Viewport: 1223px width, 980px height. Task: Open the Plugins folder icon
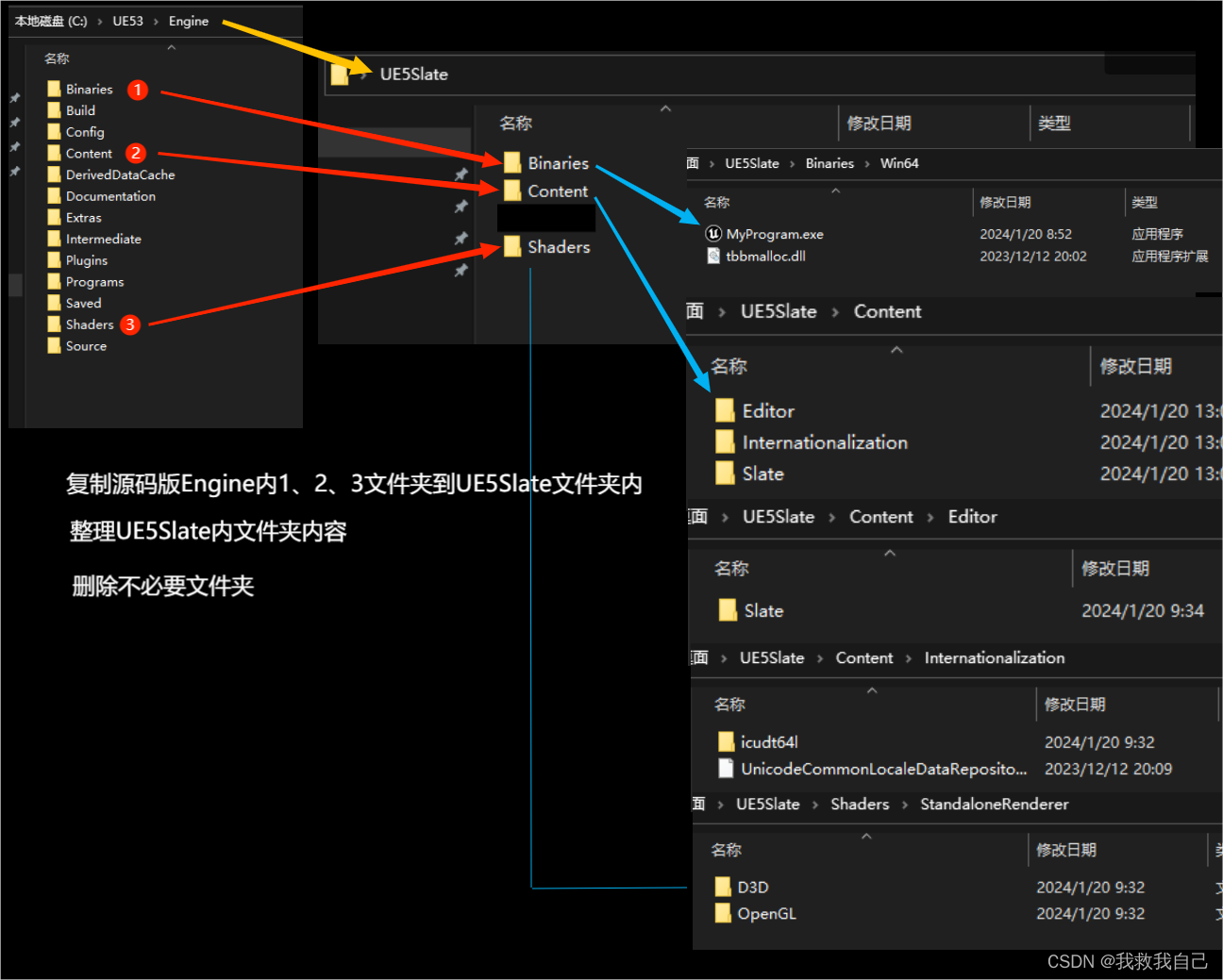[x=55, y=260]
